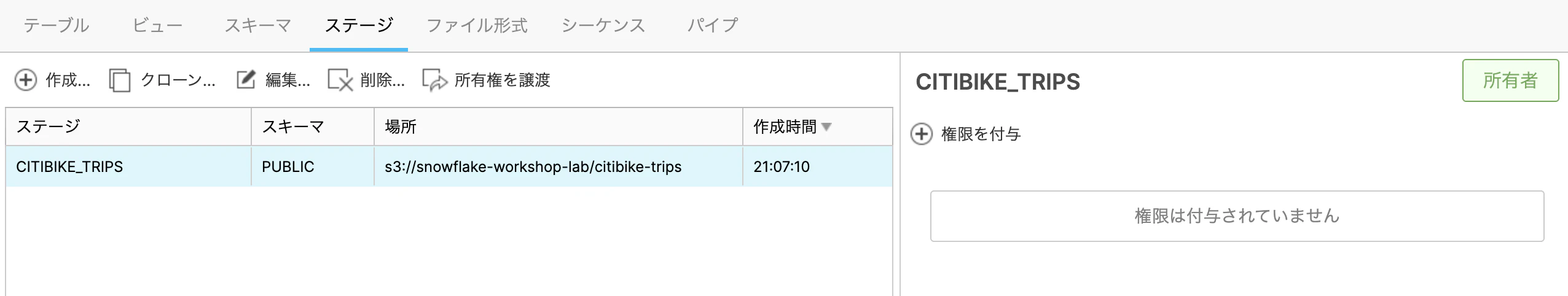Switch to the テーブル tab

point(56,25)
